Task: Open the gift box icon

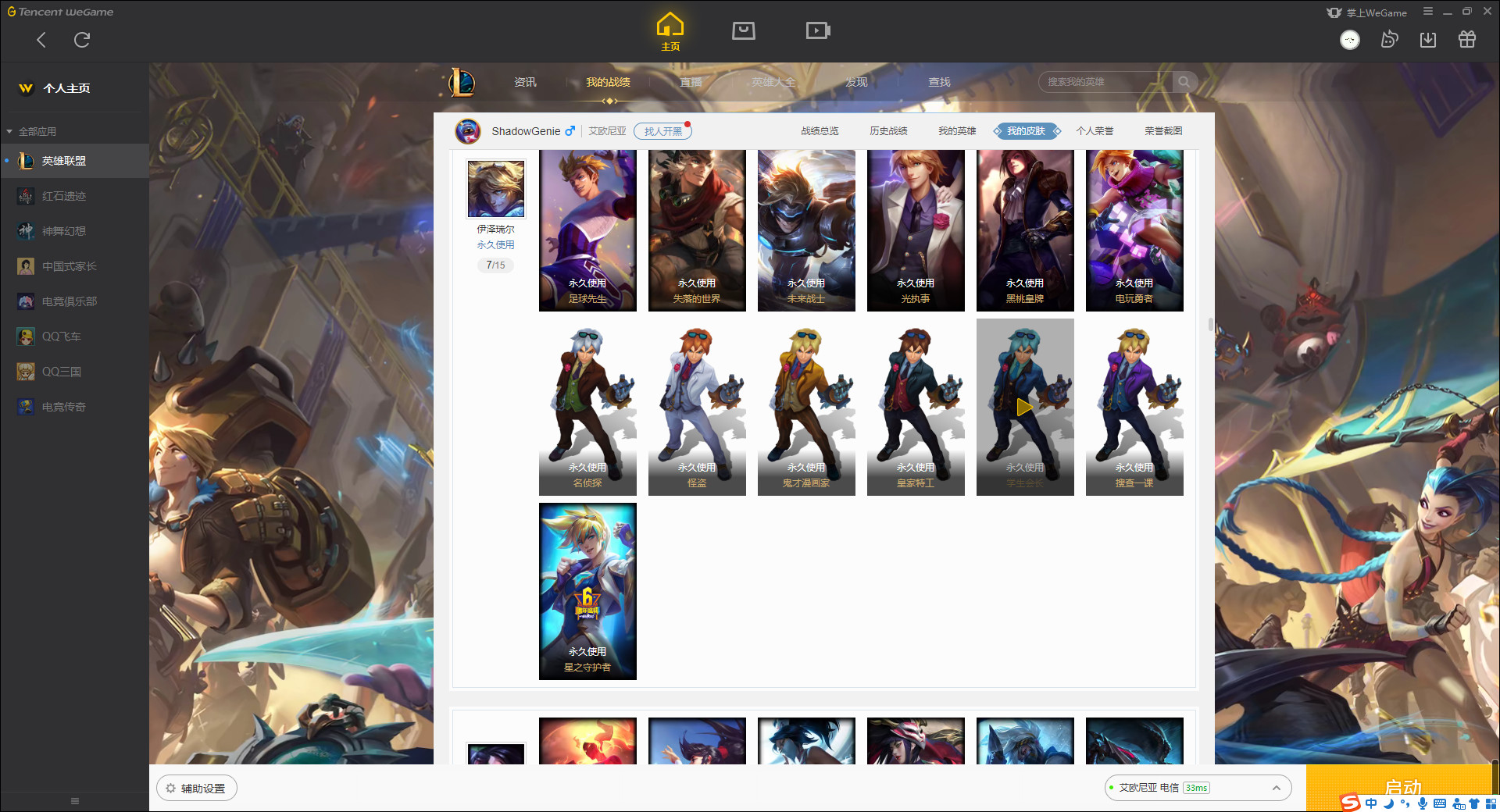Action: tap(1466, 40)
